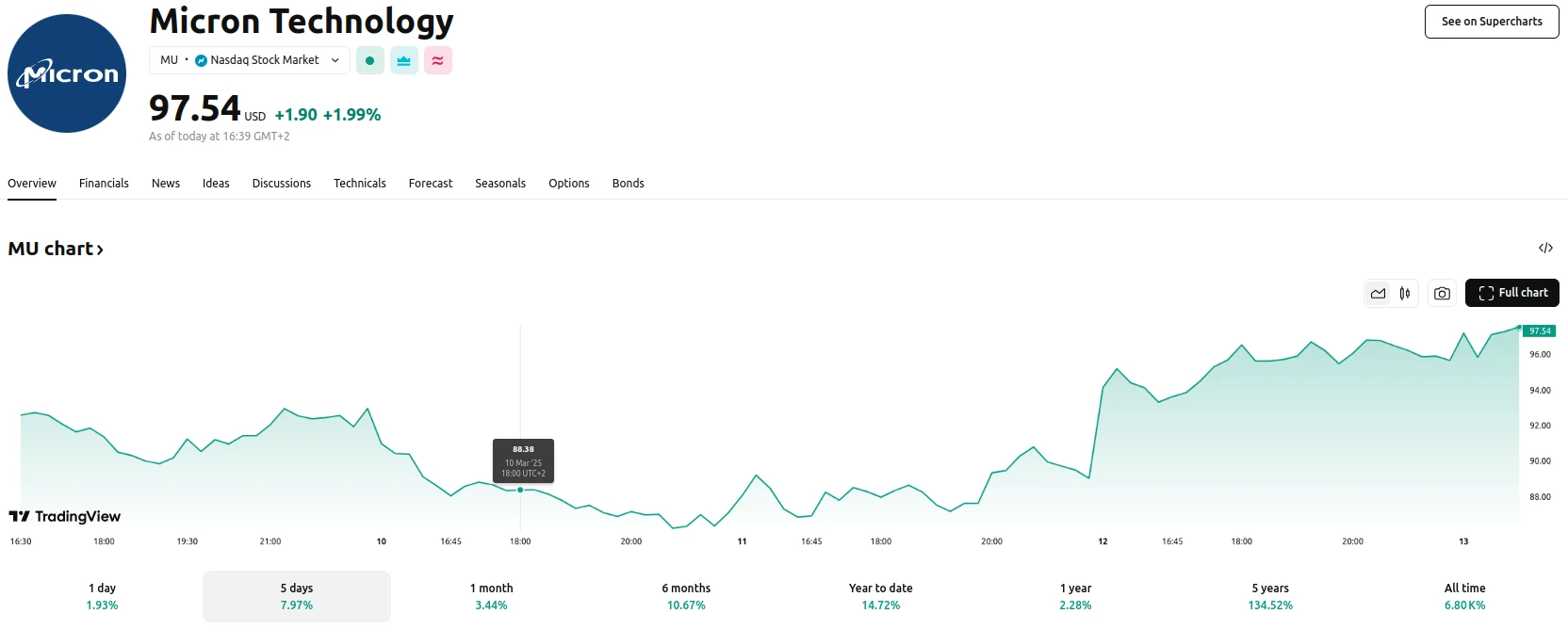The width and height of the screenshot is (1568, 629).
Task: Click the See on Supercharts button
Action: coord(1492,22)
